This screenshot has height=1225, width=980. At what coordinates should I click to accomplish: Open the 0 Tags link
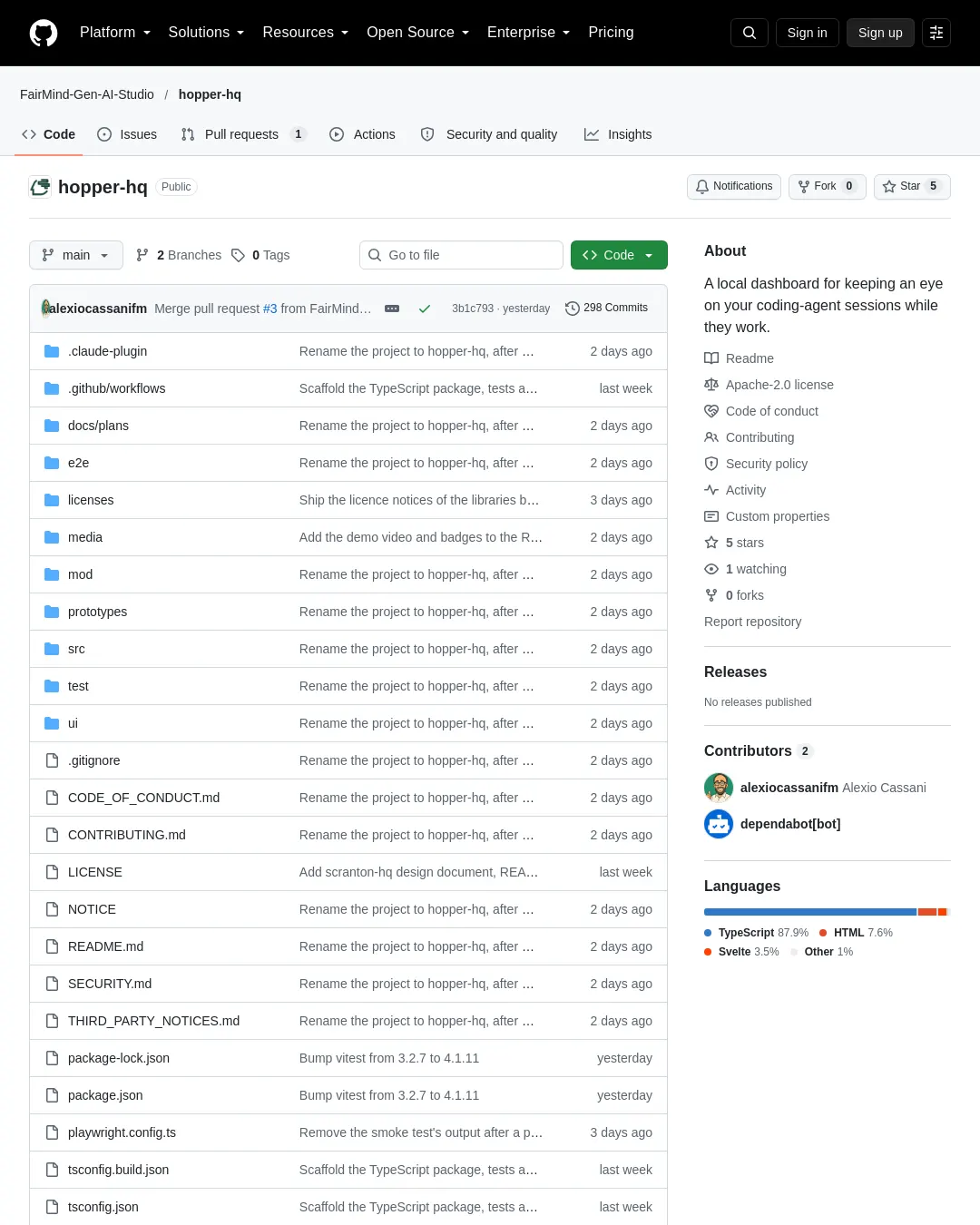coord(260,255)
